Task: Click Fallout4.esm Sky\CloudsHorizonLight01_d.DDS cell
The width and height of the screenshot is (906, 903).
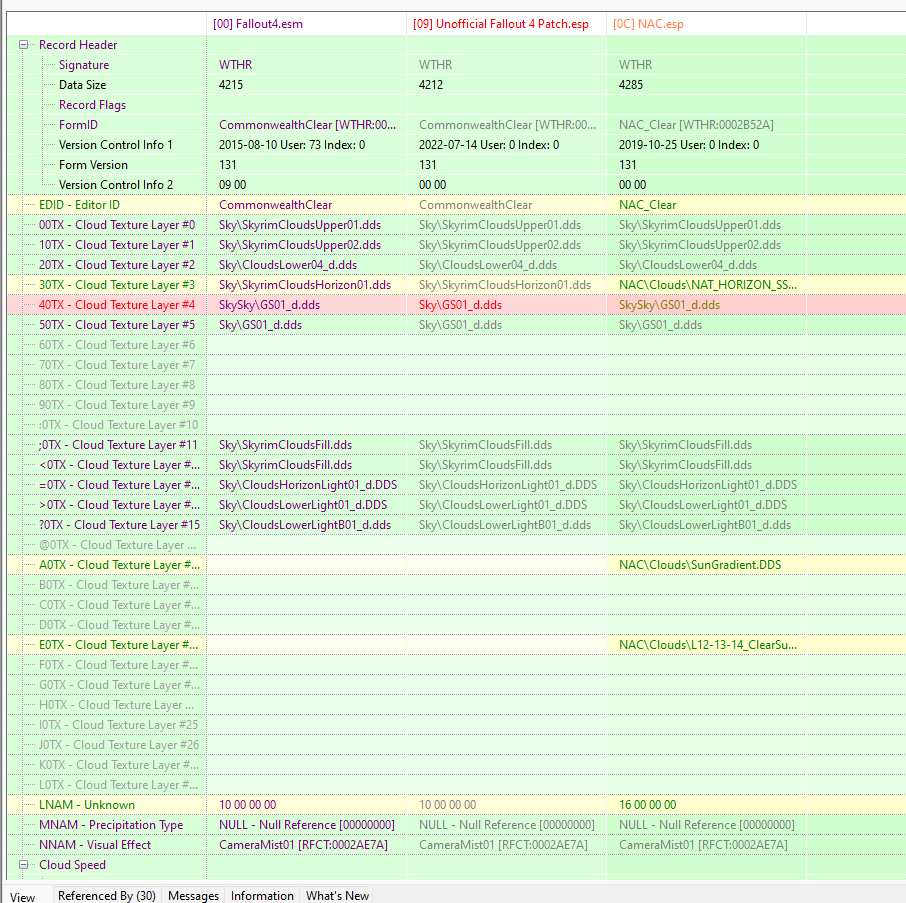Action: pos(308,485)
